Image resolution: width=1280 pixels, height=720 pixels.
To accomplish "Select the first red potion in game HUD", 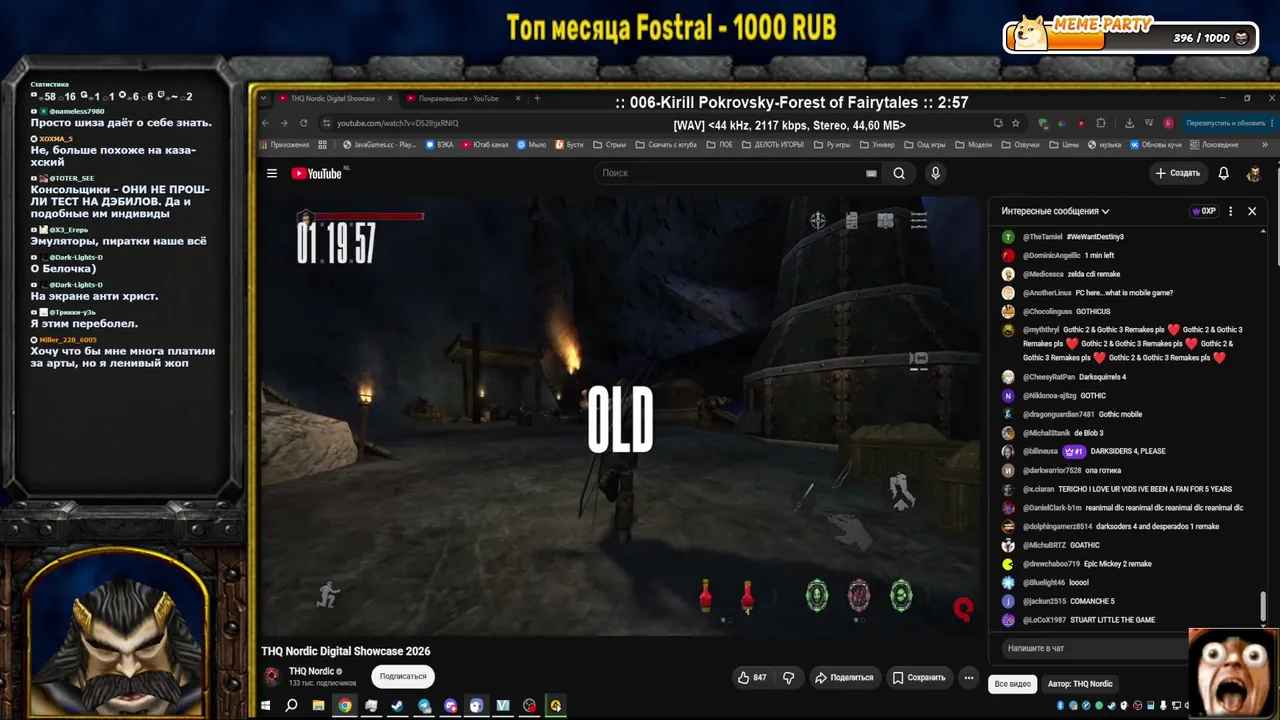I will click(706, 595).
